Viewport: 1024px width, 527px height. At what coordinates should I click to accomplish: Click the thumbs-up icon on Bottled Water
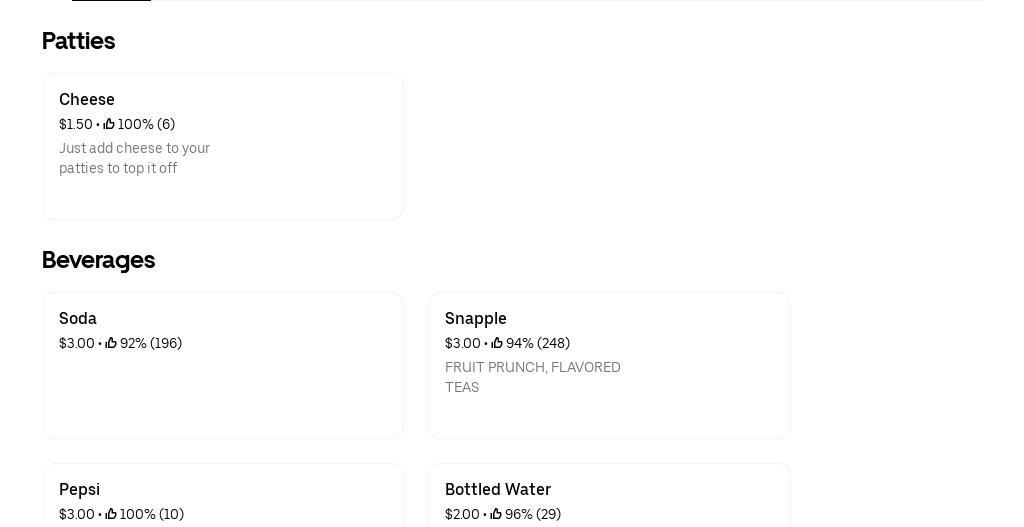click(x=496, y=515)
